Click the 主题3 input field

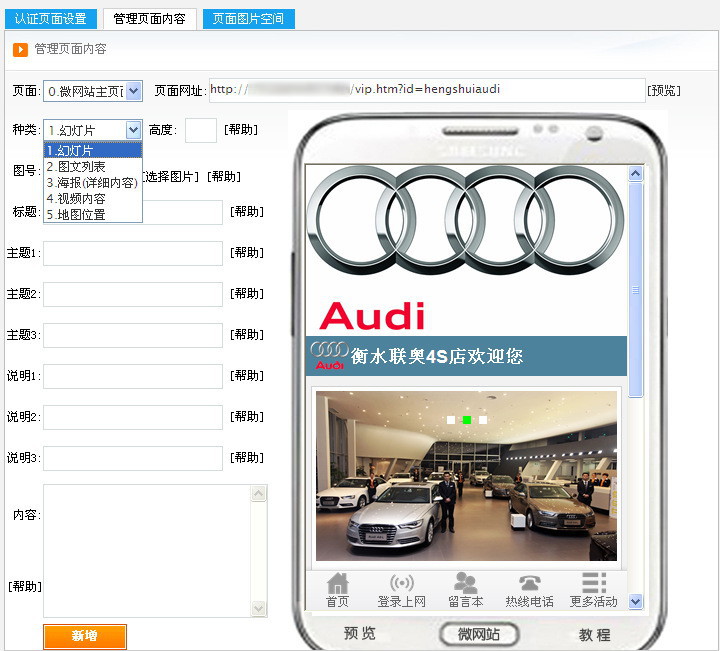pos(133,335)
